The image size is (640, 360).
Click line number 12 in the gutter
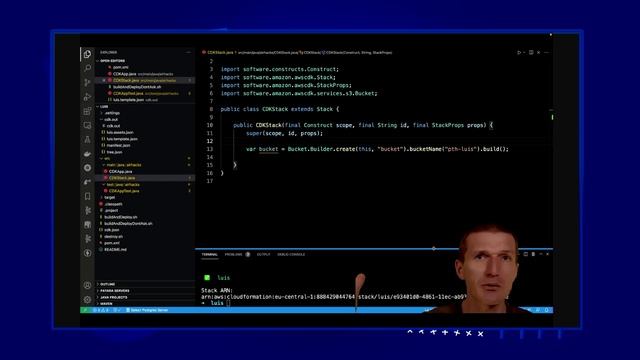point(210,141)
